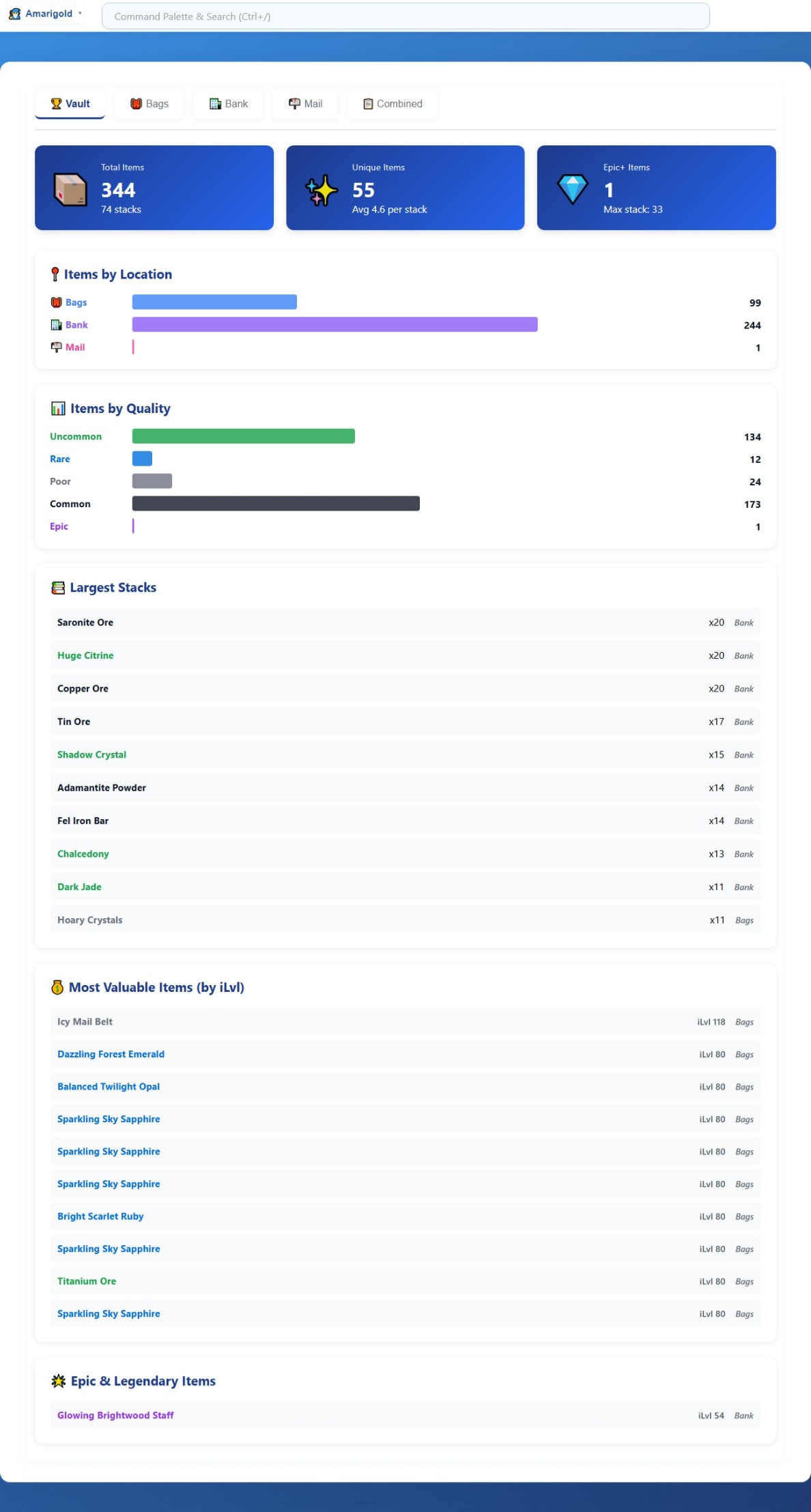The width and height of the screenshot is (811, 1512).
Task: Switch to the Bags tab
Action: [x=149, y=104]
